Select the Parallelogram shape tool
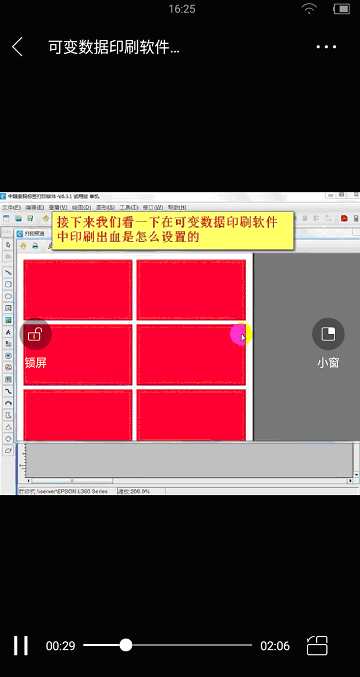Image resolution: width=360 pixels, height=677 pixels. [8, 450]
